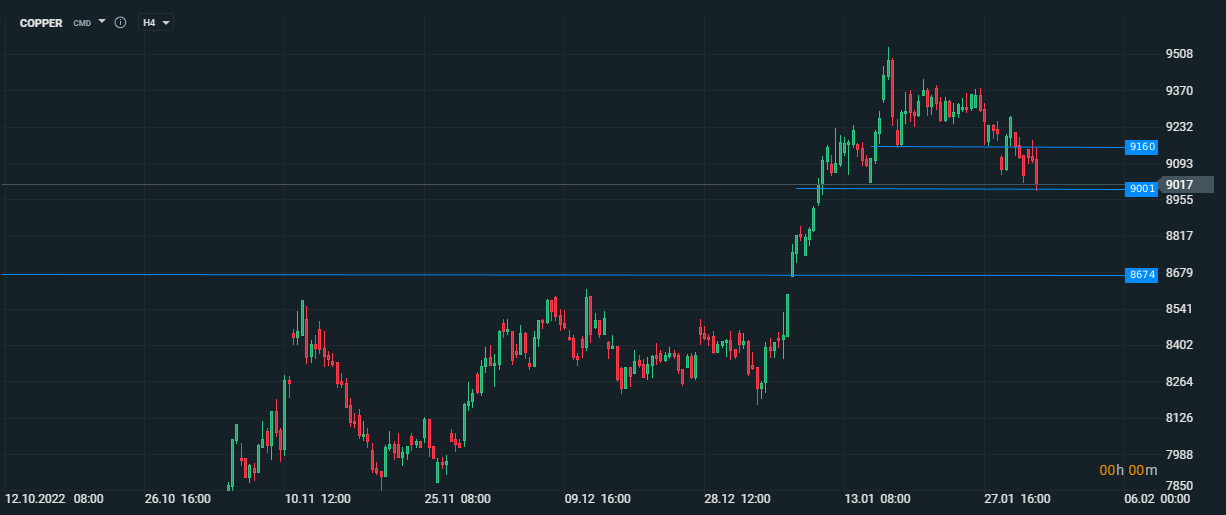The width and height of the screenshot is (1226, 515).
Task: Click the CMD asset class label
Action: 82,22
